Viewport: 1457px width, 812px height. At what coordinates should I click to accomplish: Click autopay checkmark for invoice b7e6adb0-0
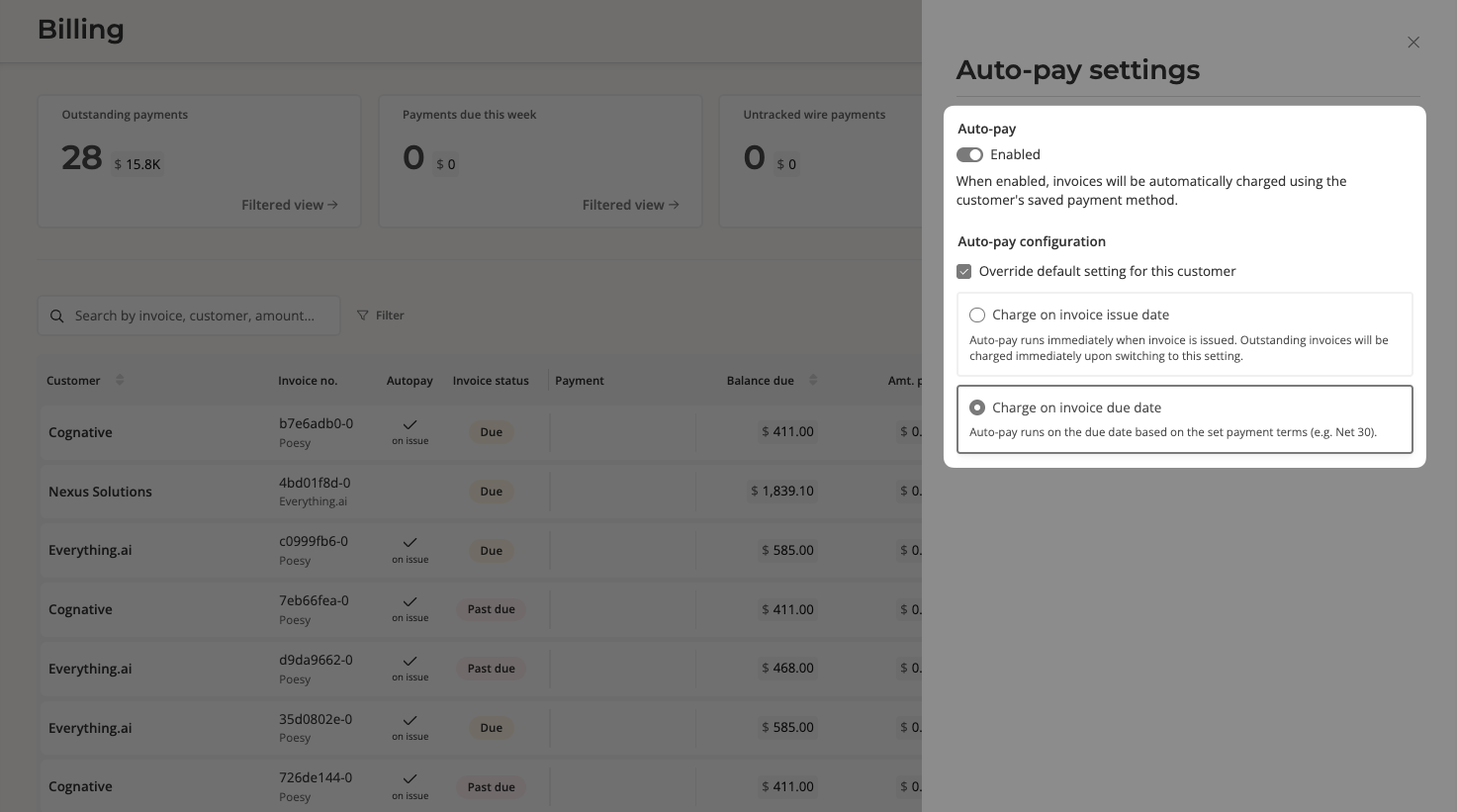pyautogui.click(x=410, y=425)
